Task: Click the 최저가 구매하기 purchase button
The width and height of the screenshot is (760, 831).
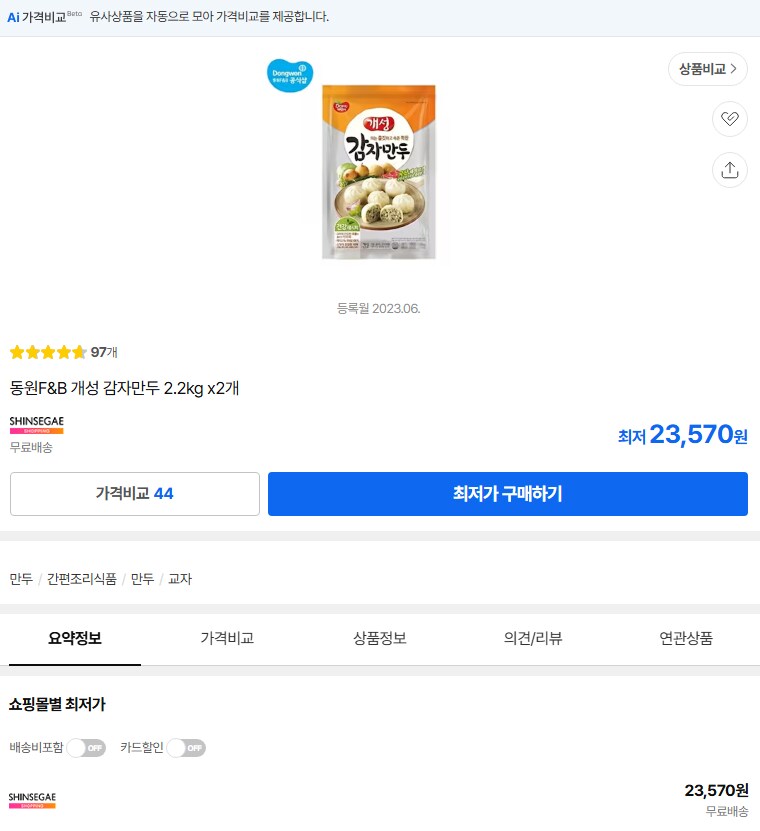Action: pos(507,493)
